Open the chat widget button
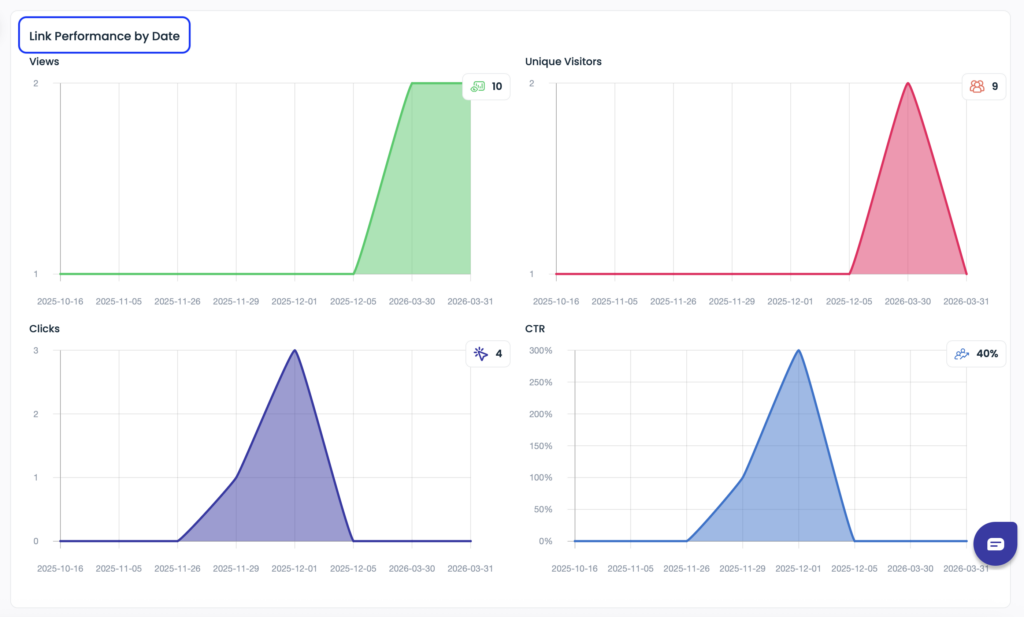The height and width of the screenshot is (617, 1024). click(x=995, y=544)
